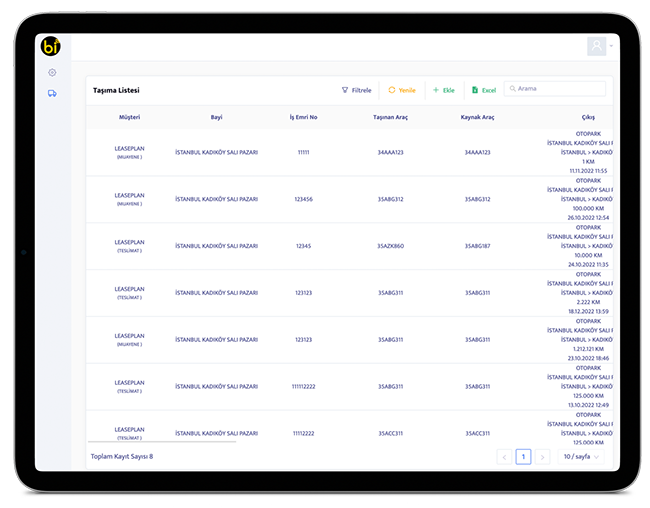The image size is (650, 508).
Task: Click the Çıkış column header
Action: coord(588,117)
